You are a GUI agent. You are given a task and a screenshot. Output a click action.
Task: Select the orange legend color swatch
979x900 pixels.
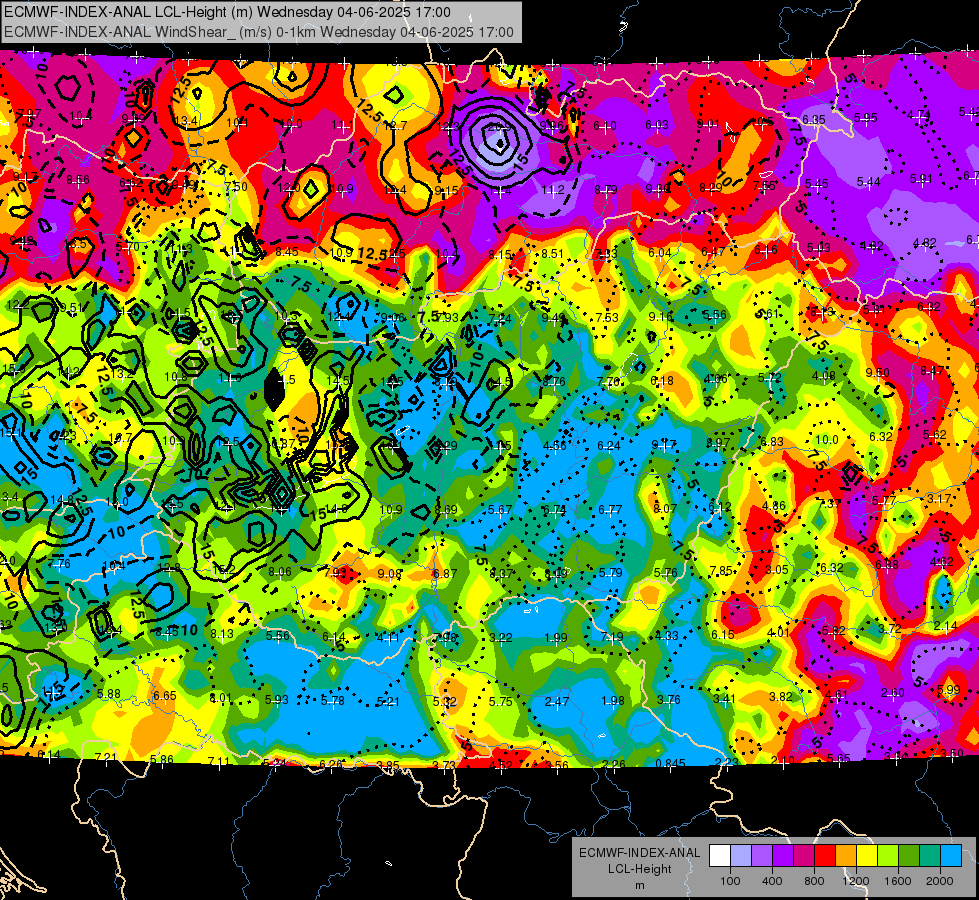pyautogui.click(x=846, y=856)
